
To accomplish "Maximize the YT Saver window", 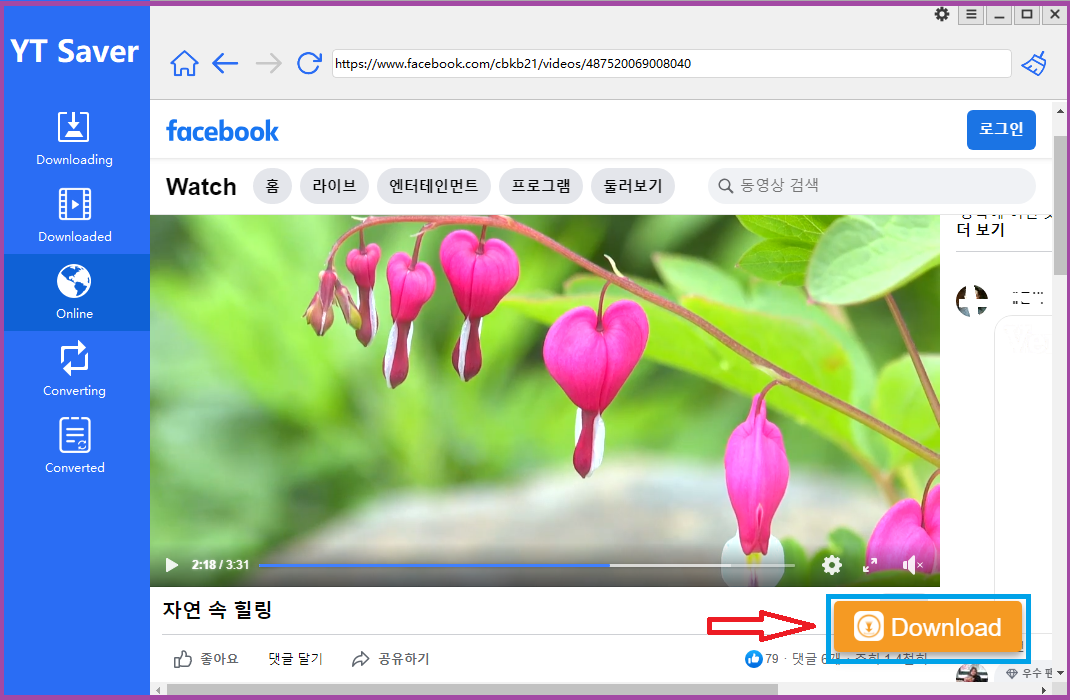I will pyautogui.click(x=1027, y=14).
